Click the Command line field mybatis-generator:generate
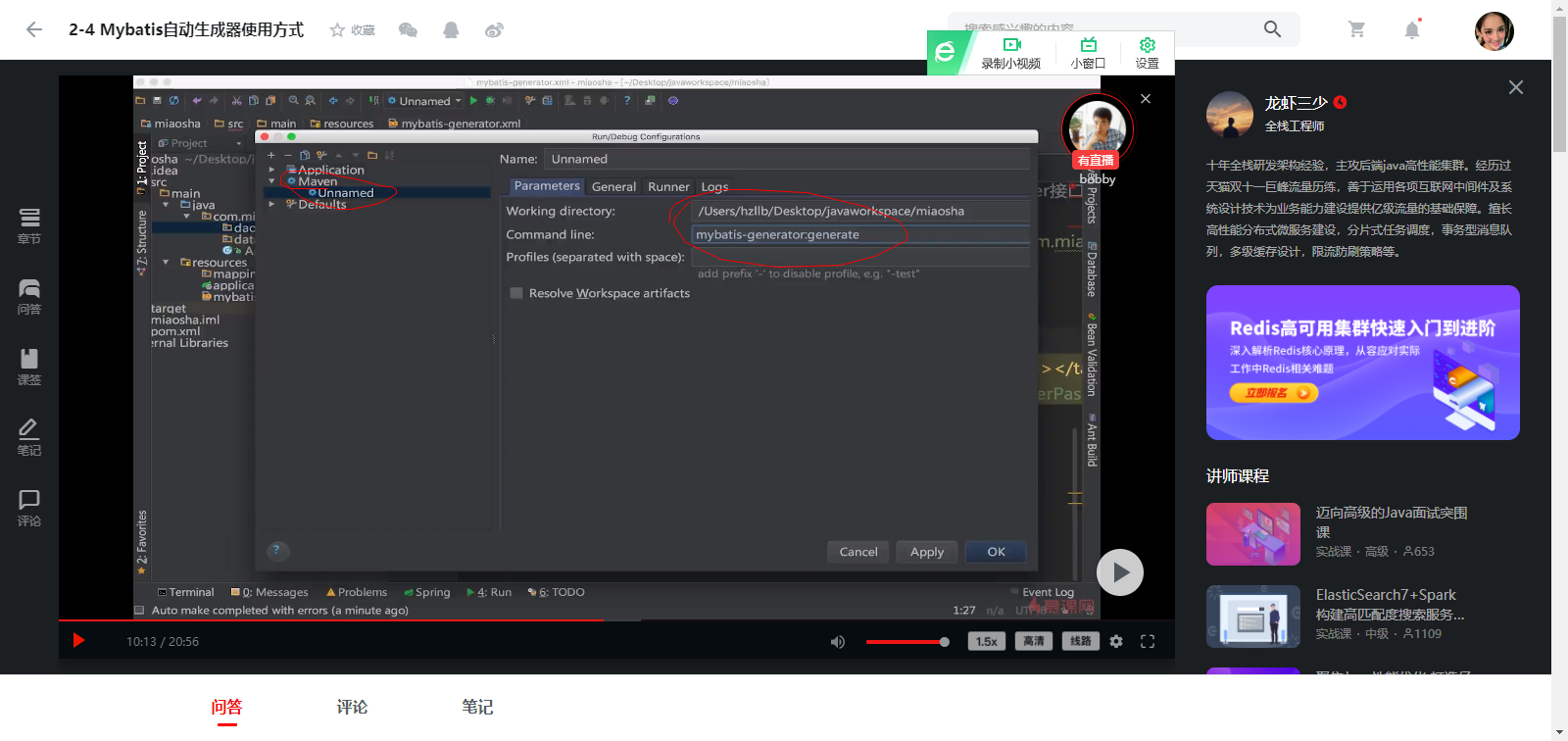 point(860,234)
